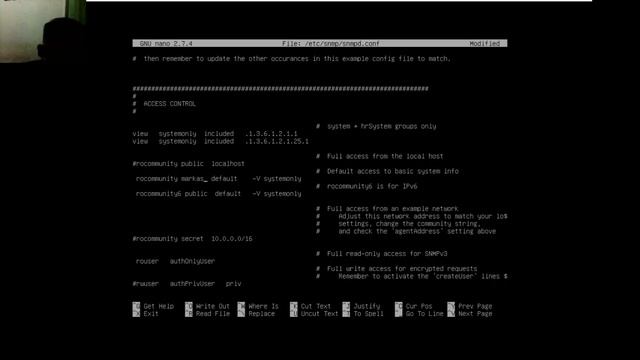Click the 'rocommunity6 is for IPv6' comment

[367, 187]
